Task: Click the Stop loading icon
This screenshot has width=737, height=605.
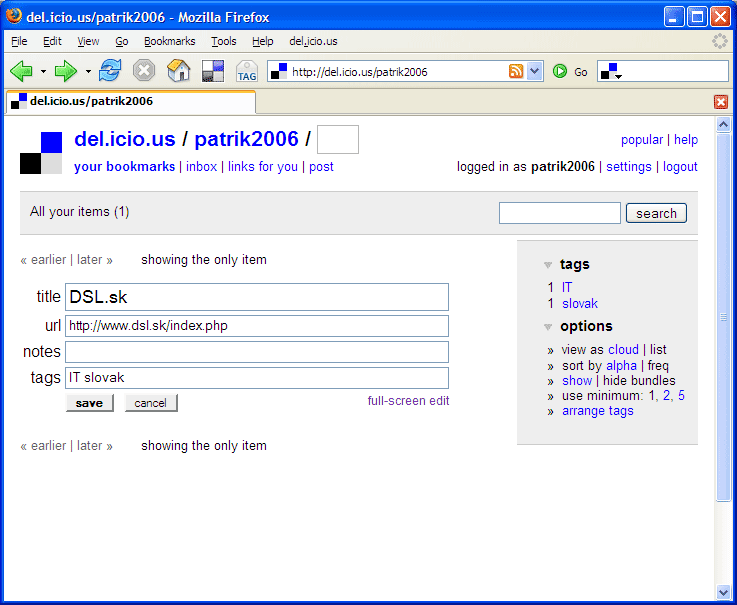Action: click(144, 71)
